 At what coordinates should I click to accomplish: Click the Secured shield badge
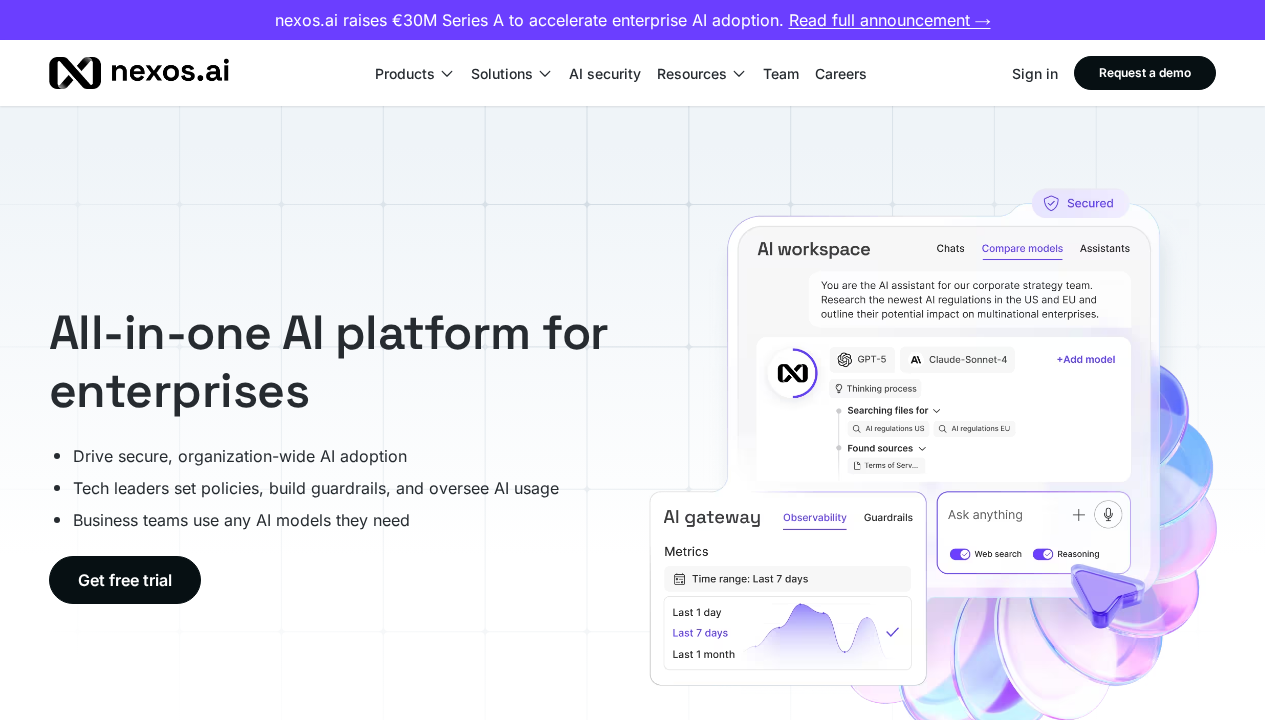[1080, 203]
